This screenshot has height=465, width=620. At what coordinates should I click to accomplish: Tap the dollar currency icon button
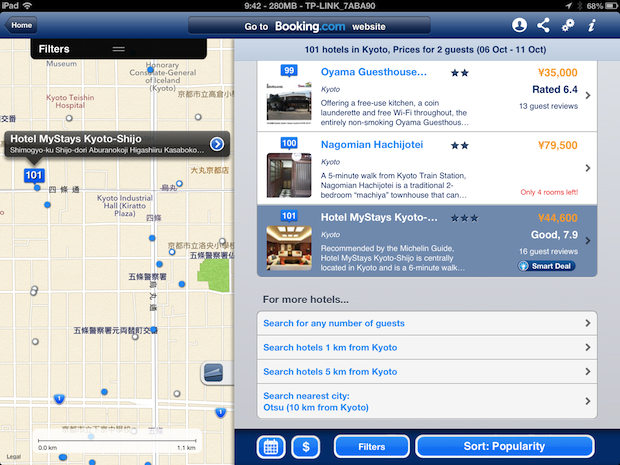coord(306,447)
